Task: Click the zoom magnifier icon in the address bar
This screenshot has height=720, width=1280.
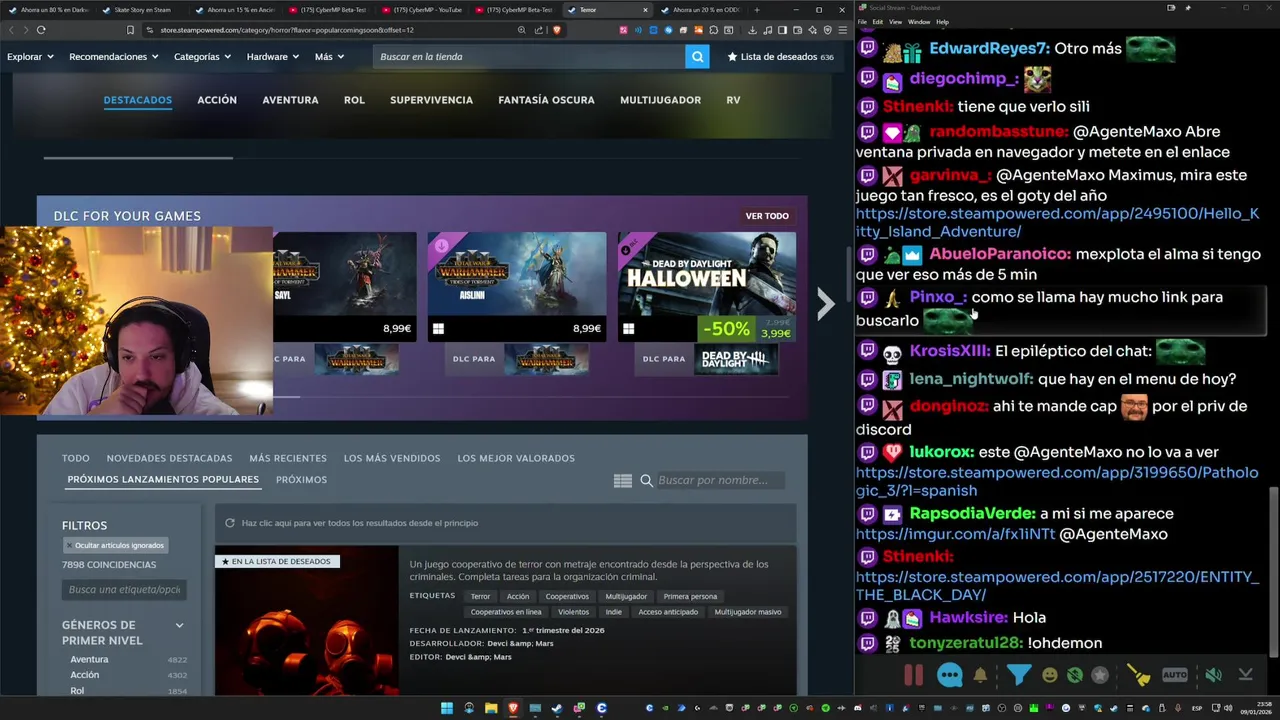Action: click(x=522, y=30)
